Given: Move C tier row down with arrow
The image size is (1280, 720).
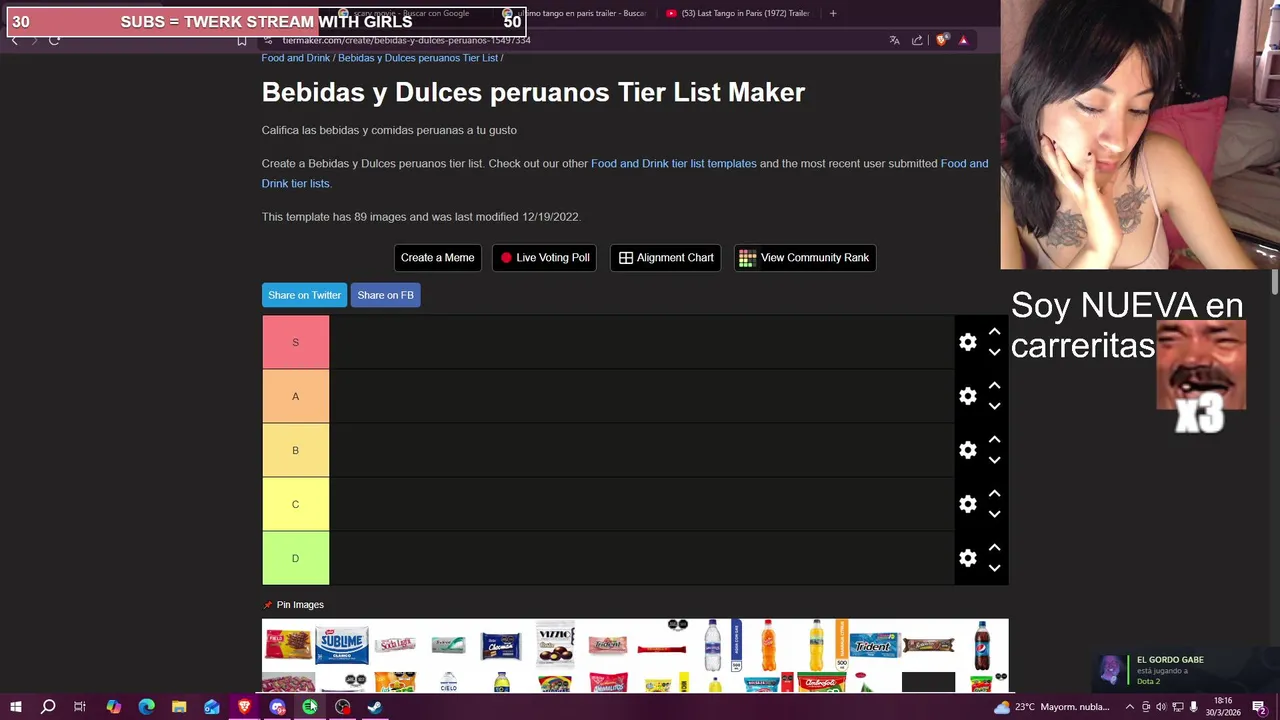Looking at the screenshot, I should (x=994, y=514).
